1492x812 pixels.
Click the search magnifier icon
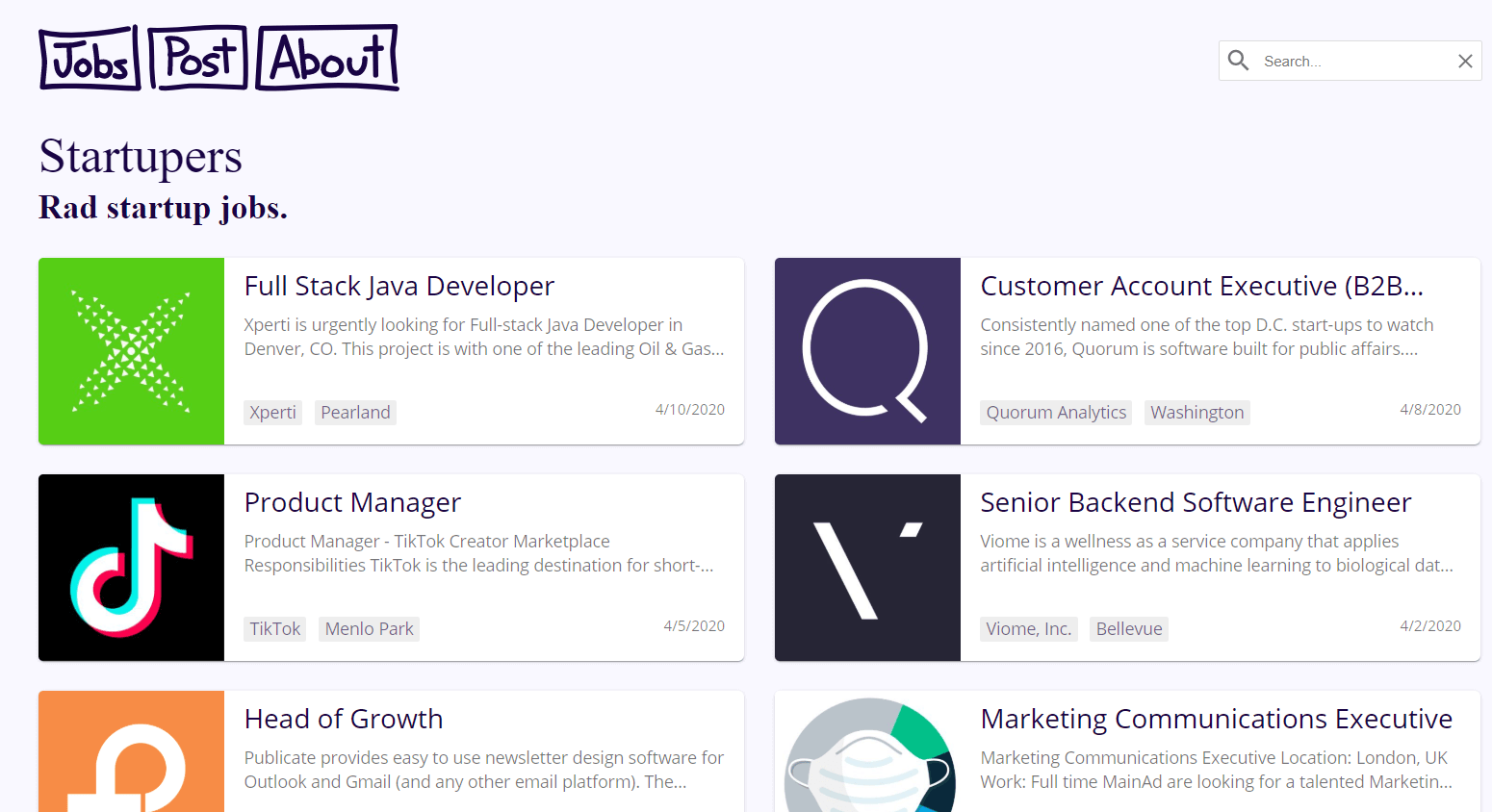[x=1239, y=61]
